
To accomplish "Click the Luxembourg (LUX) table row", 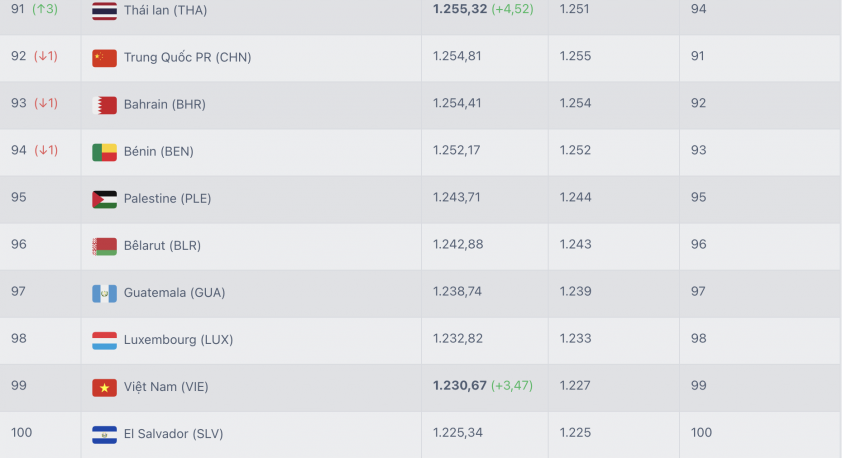I will point(421,340).
